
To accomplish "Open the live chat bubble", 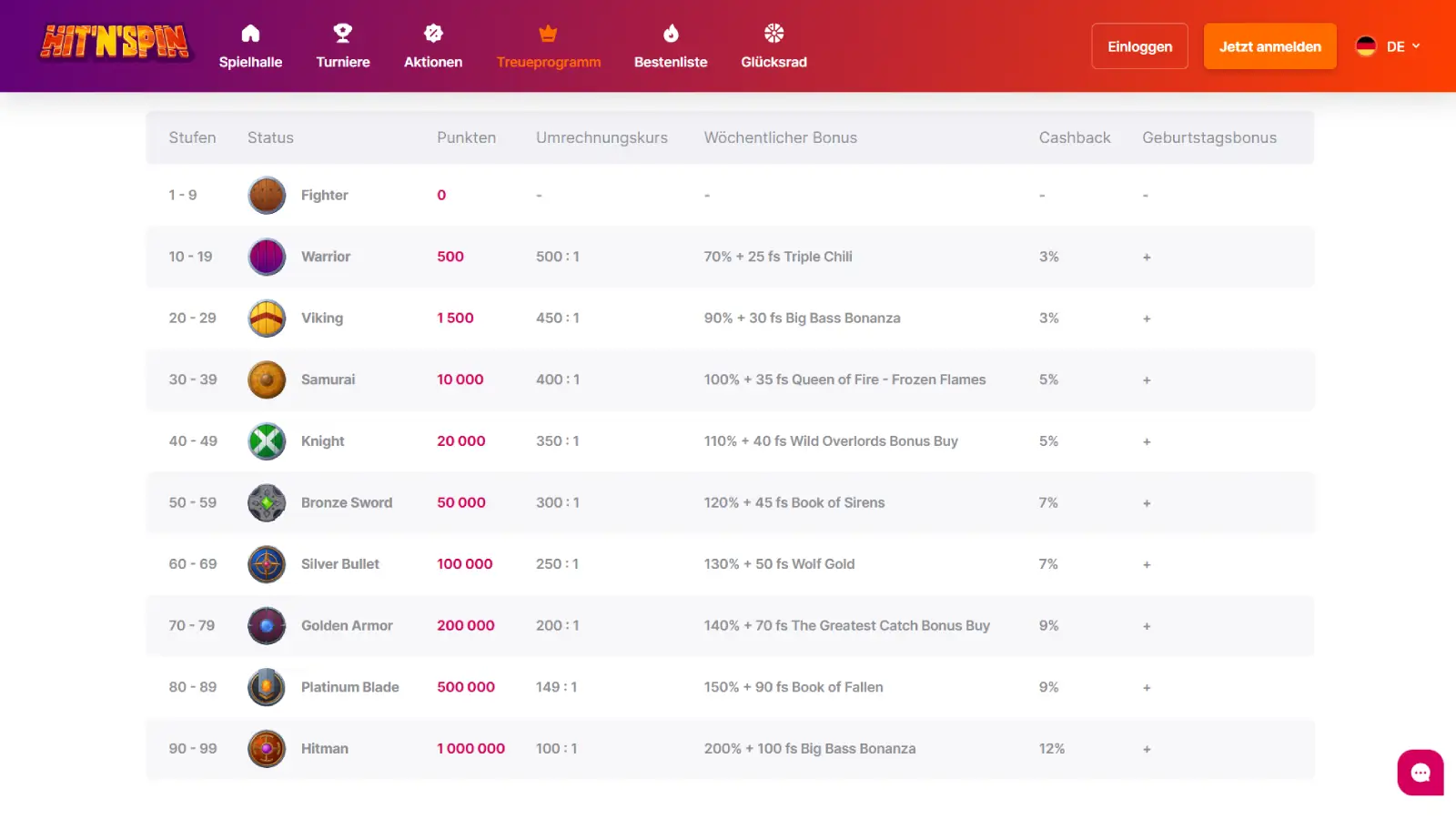I will click(x=1421, y=773).
